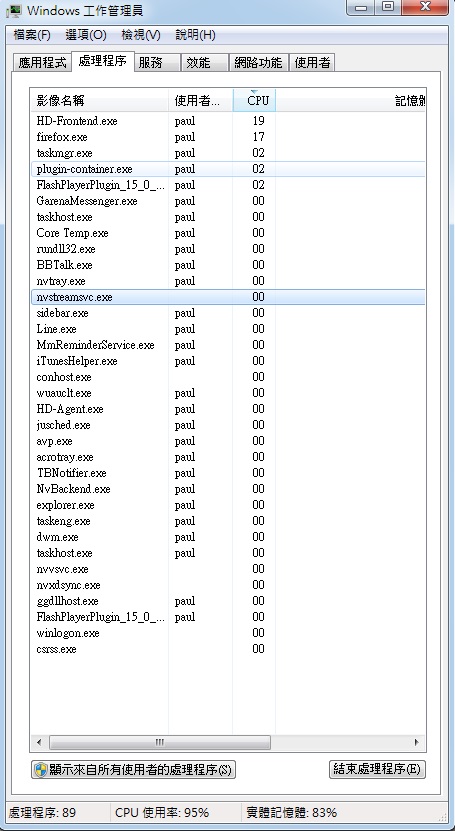Select the sidebar.exe process
The width and height of the screenshot is (455, 831).
click(x=228, y=313)
